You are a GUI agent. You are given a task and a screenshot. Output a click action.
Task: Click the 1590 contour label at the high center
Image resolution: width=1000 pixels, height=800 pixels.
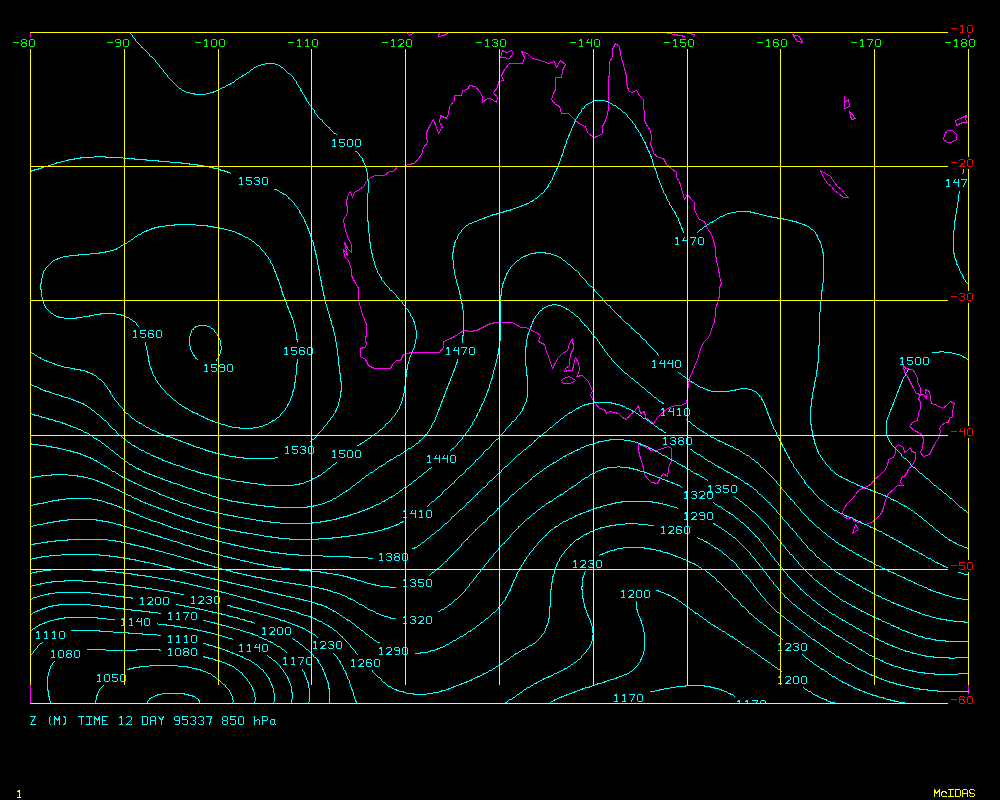coord(218,368)
